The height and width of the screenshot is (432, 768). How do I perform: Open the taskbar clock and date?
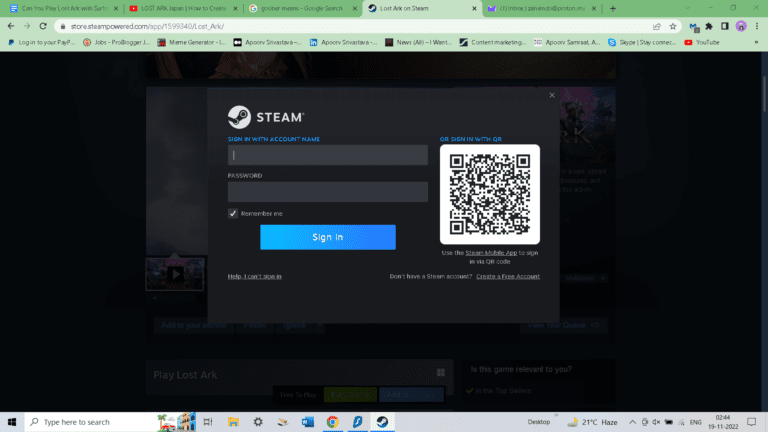723,422
